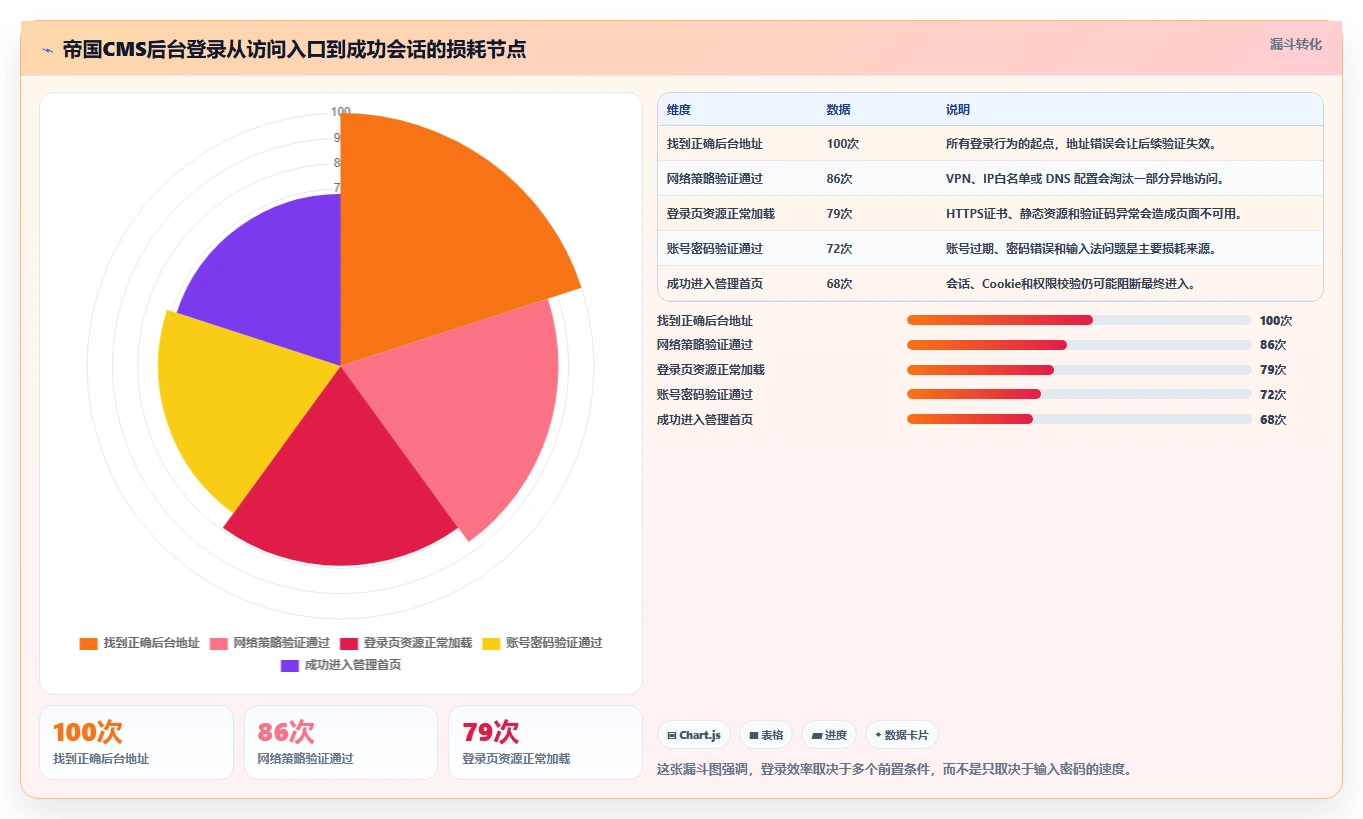1363x819 pixels.
Task: Click the 账号密码验证通过 progress bar
Action: tap(1079, 395)
